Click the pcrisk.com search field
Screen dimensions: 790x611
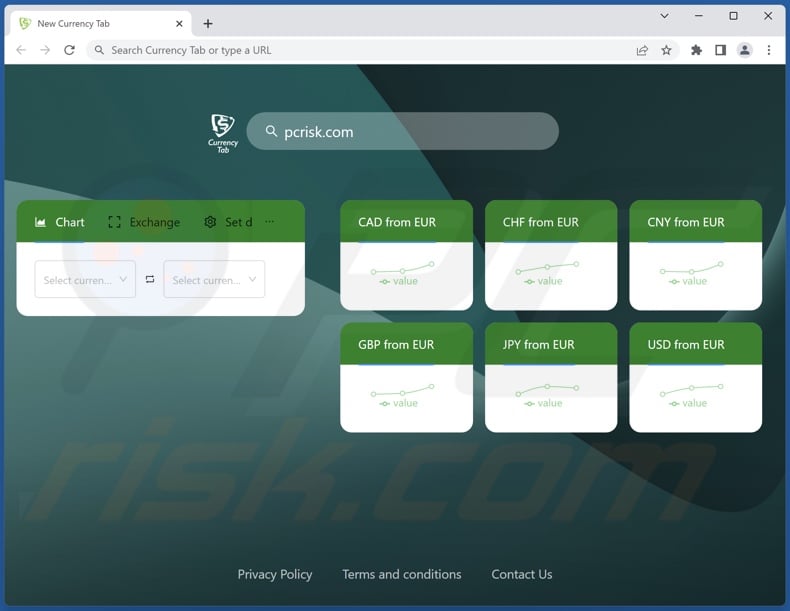pos(403,131)
